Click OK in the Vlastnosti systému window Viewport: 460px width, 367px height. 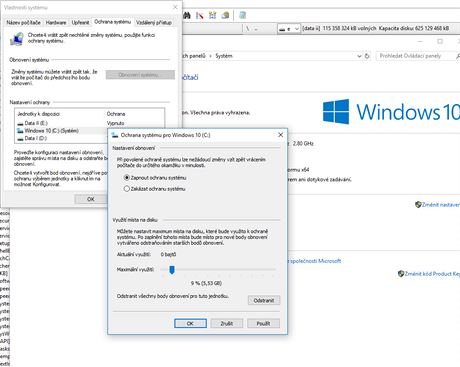[x=91, y=199]
